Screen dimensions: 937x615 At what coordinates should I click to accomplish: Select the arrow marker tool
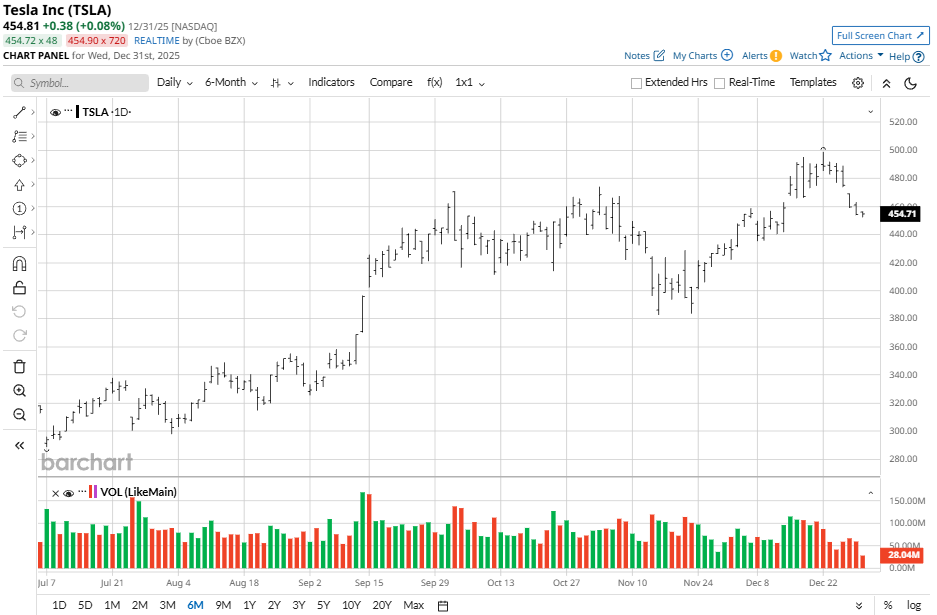(19, 185)
